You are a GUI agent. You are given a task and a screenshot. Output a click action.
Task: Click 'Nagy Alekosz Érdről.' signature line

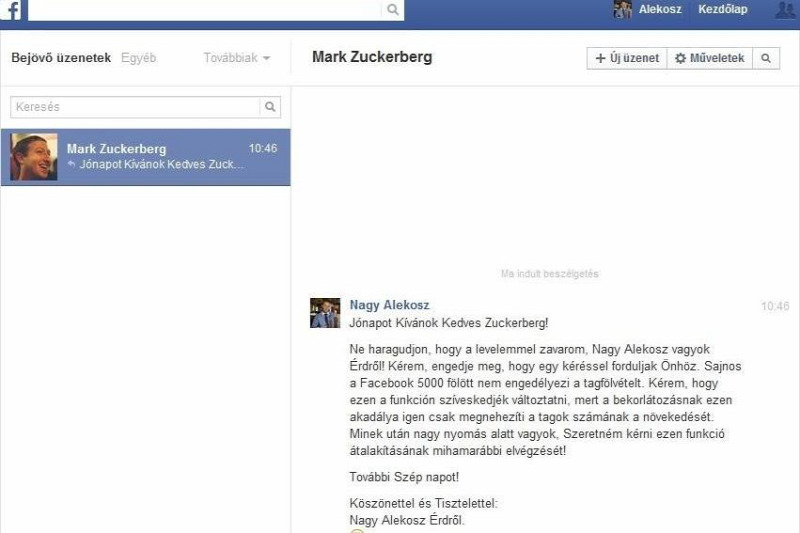pyautogui.click(x=407, y=520)
